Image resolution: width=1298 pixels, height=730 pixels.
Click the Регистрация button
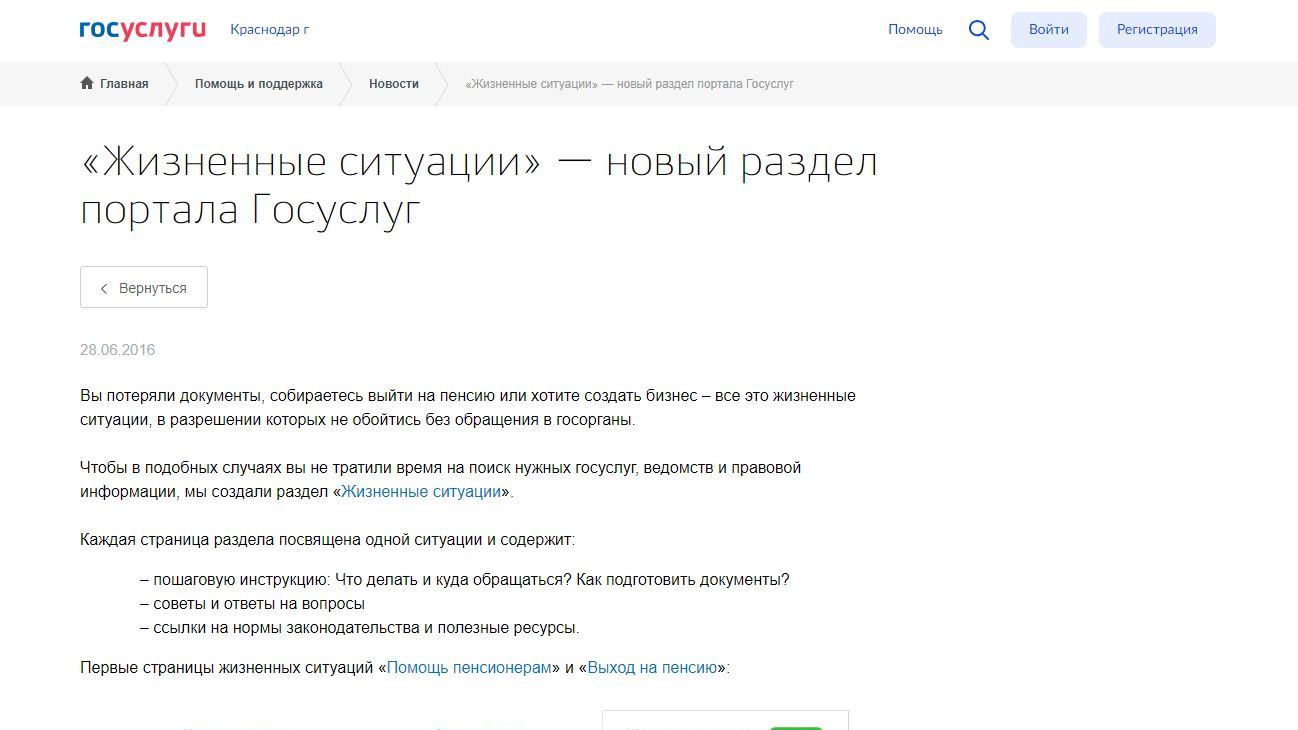tap(1157, 29)
